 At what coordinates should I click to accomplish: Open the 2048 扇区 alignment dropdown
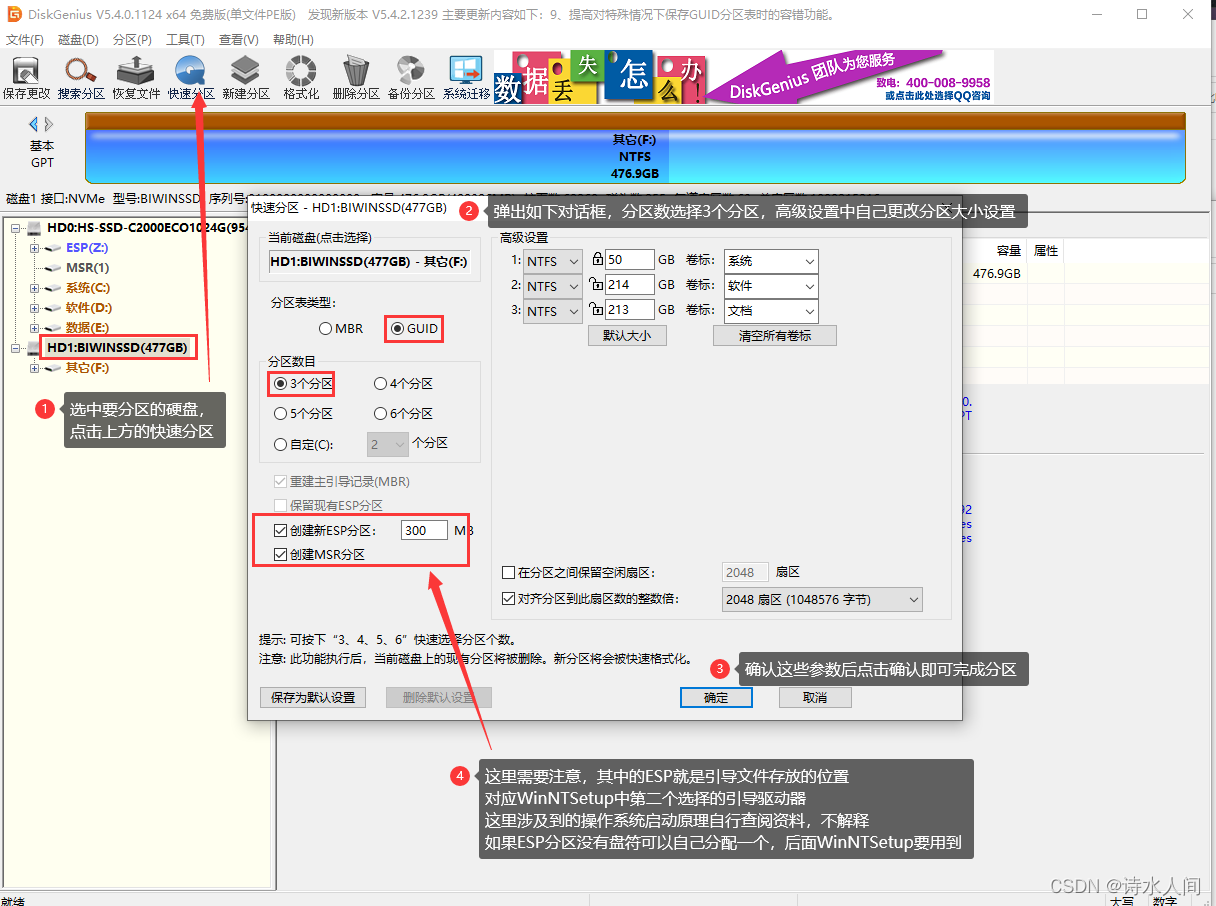click(822, 599)
